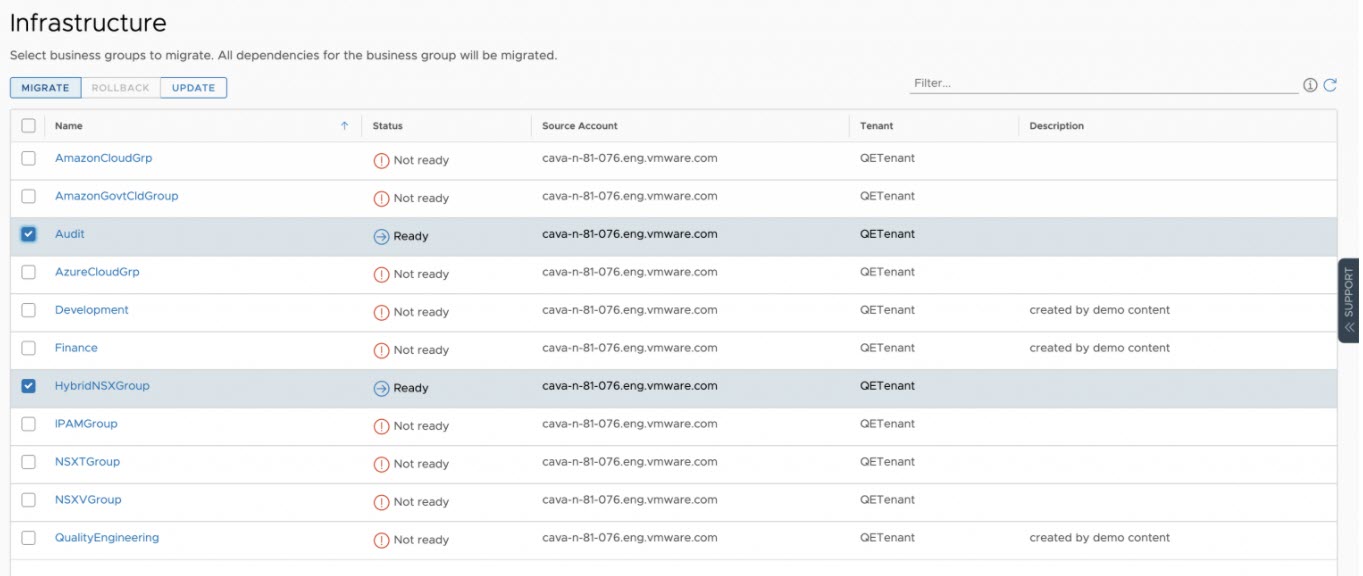Sort by Tenant column header
Screen dimensions: 1363x576
[876, 126]
